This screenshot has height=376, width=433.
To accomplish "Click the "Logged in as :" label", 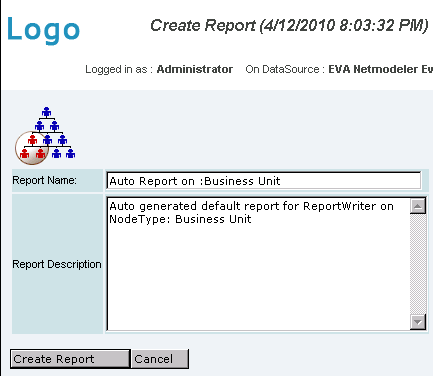I will point(119,69).
